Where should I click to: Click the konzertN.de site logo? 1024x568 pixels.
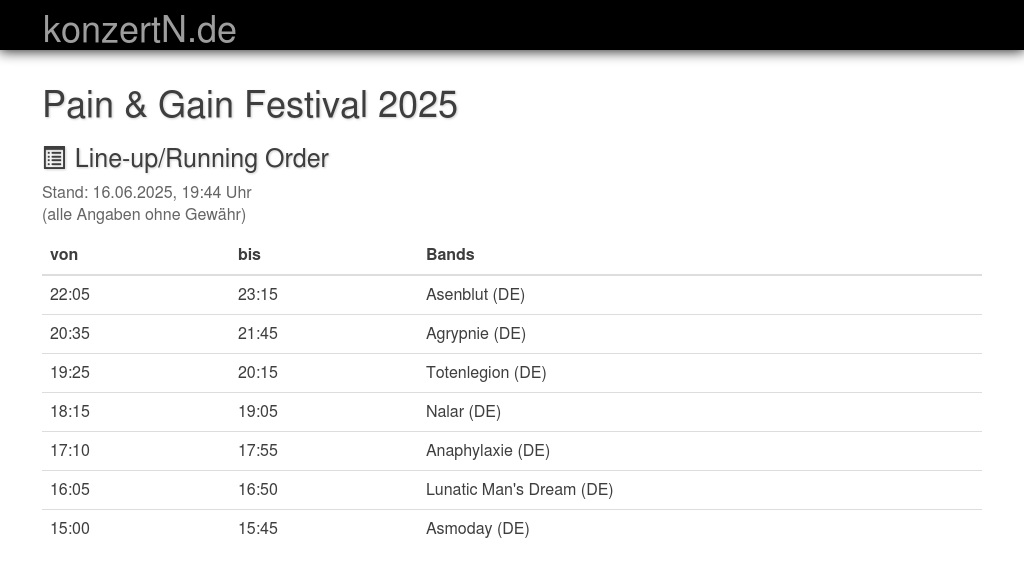pyautogui.click(x=139, y=29)
